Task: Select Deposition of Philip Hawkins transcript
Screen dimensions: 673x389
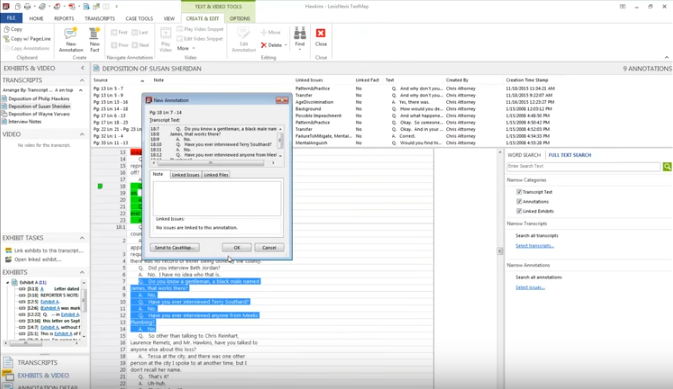Action: coord(39,99)
